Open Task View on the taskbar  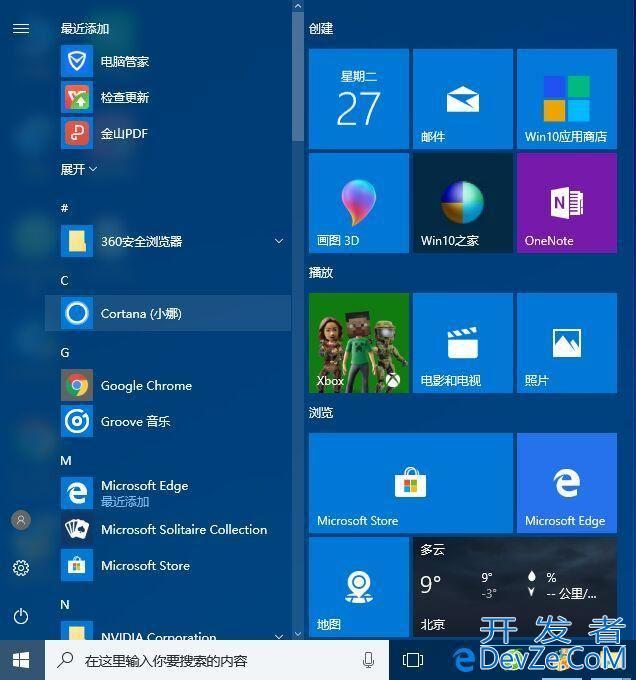(413, 660)
